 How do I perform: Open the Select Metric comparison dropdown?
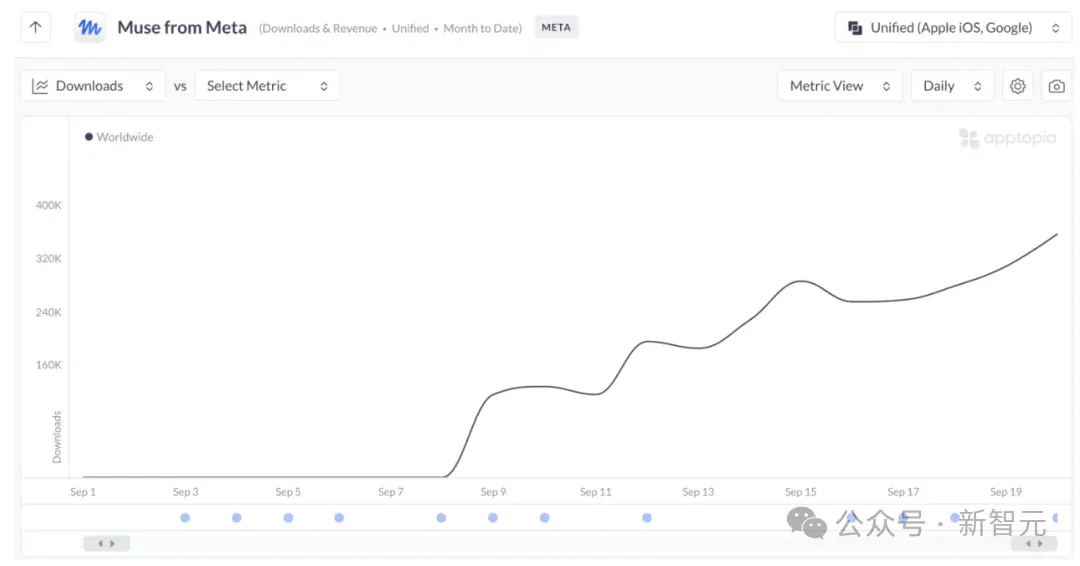267,86
